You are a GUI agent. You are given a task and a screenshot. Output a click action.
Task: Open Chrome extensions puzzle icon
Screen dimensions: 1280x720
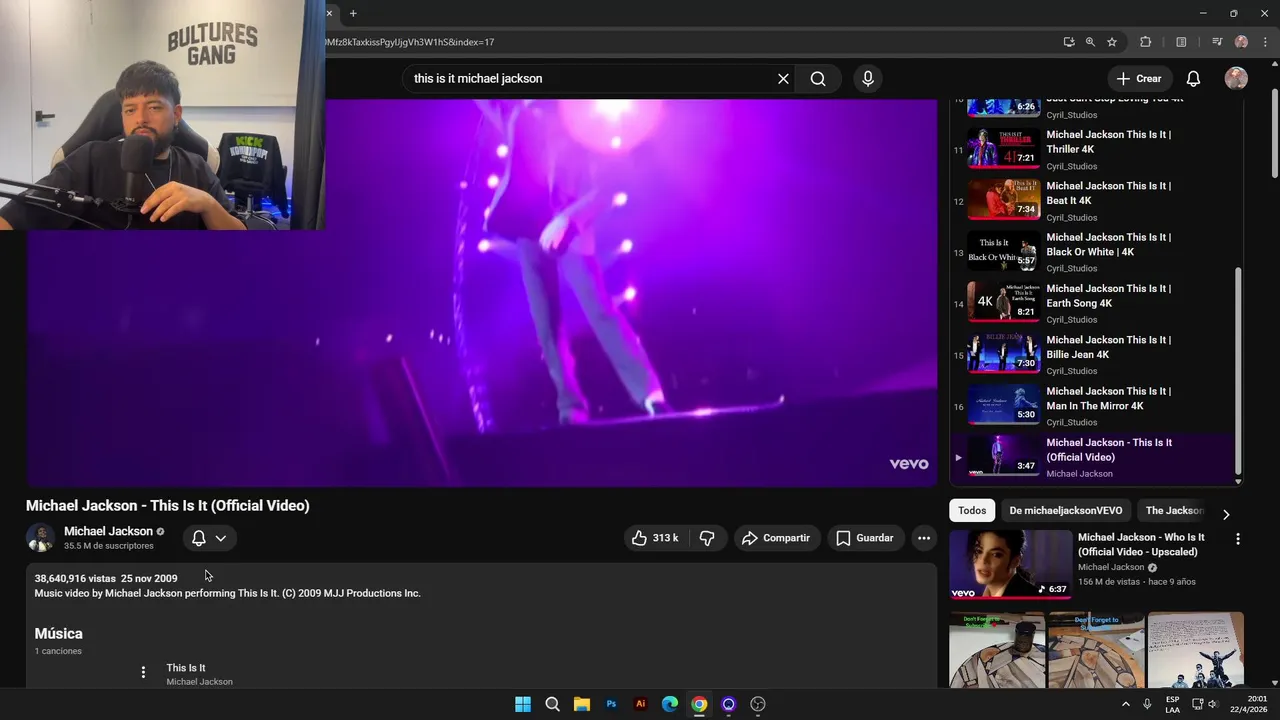[1146, 42]
